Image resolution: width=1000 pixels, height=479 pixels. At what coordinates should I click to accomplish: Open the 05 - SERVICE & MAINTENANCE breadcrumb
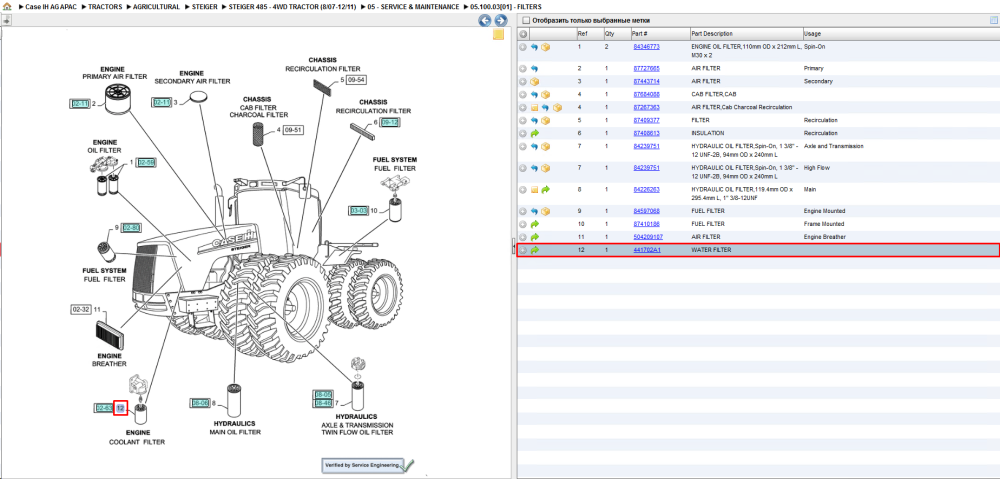point(413,6)
